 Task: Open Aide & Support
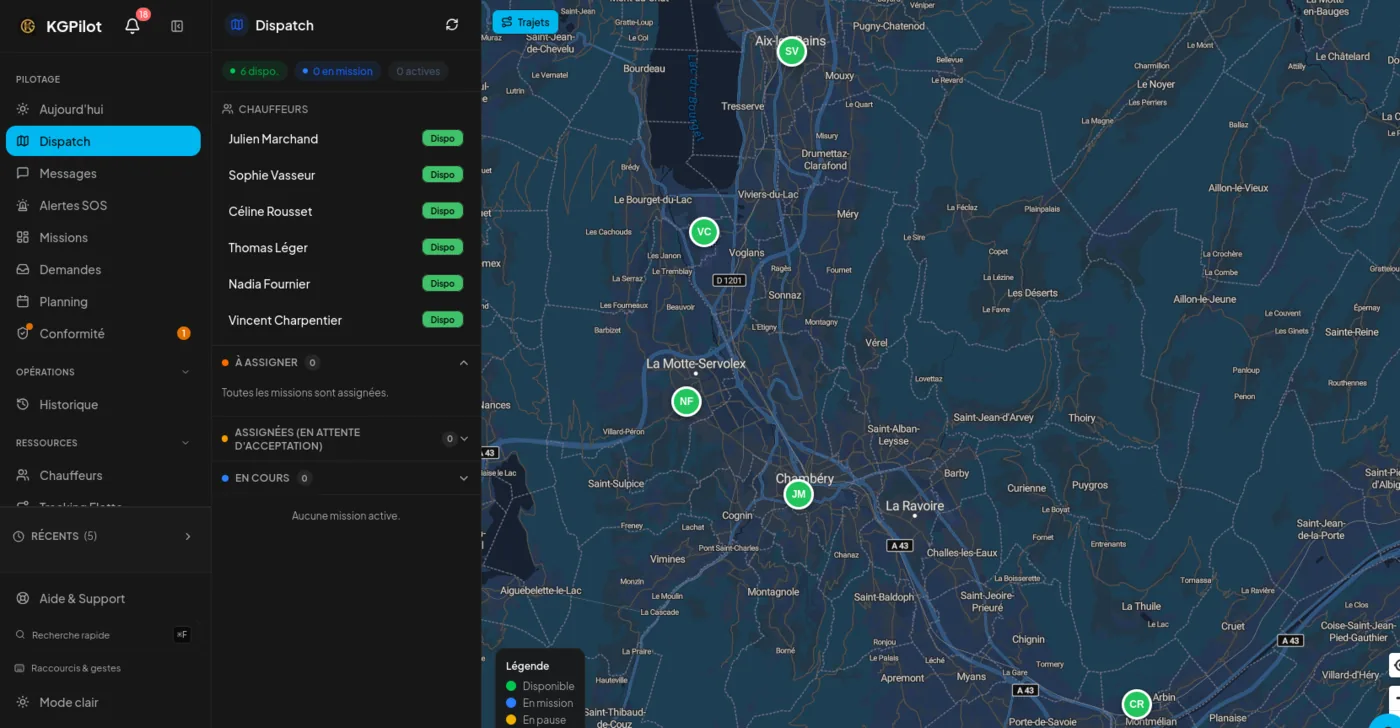[x=103, y=598]
